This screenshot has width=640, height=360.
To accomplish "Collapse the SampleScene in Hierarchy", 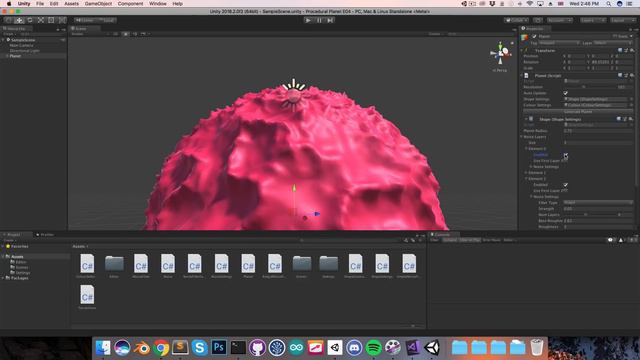I will 3,40.
